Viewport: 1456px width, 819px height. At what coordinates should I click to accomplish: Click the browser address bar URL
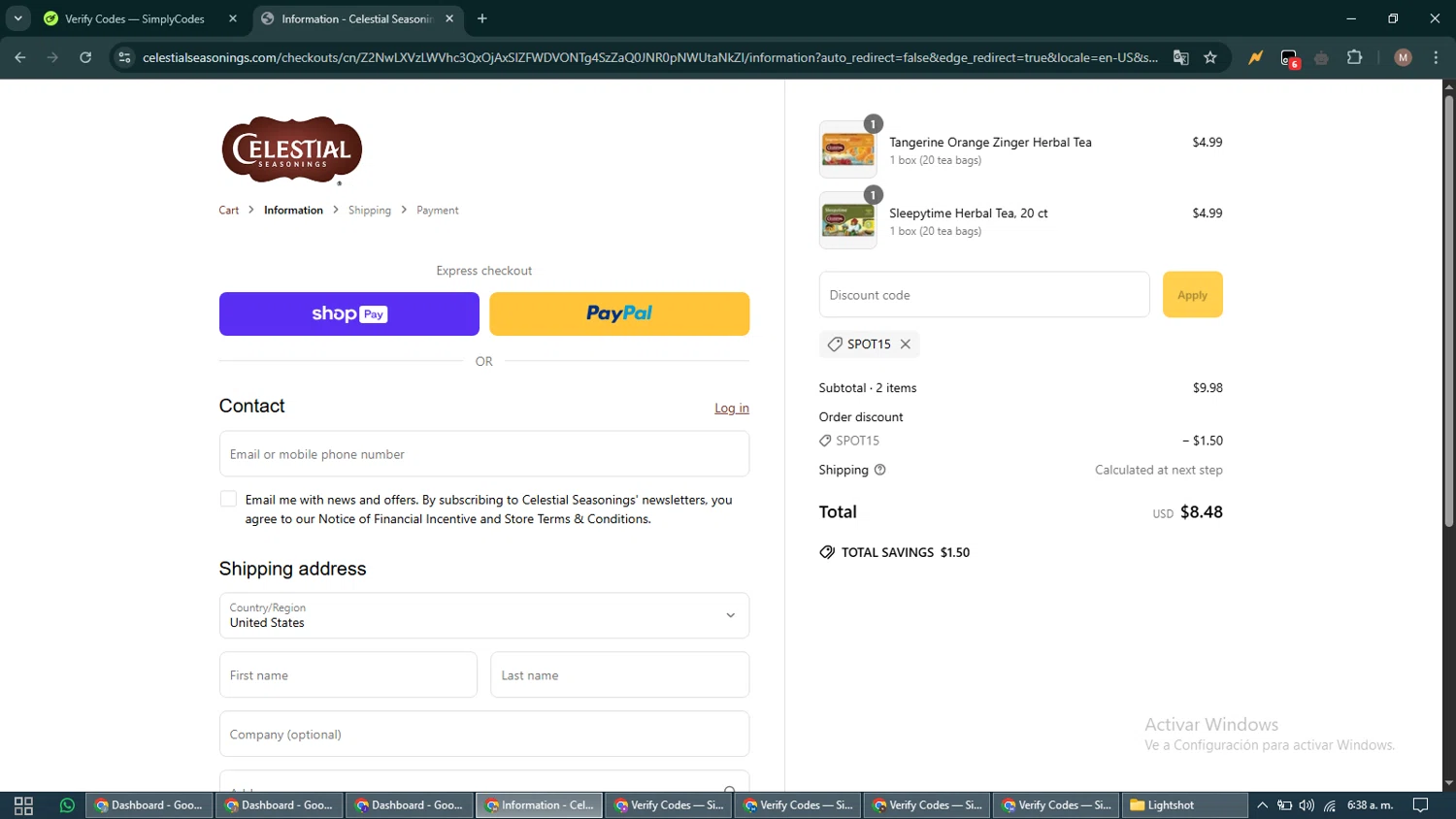[650, 57]
